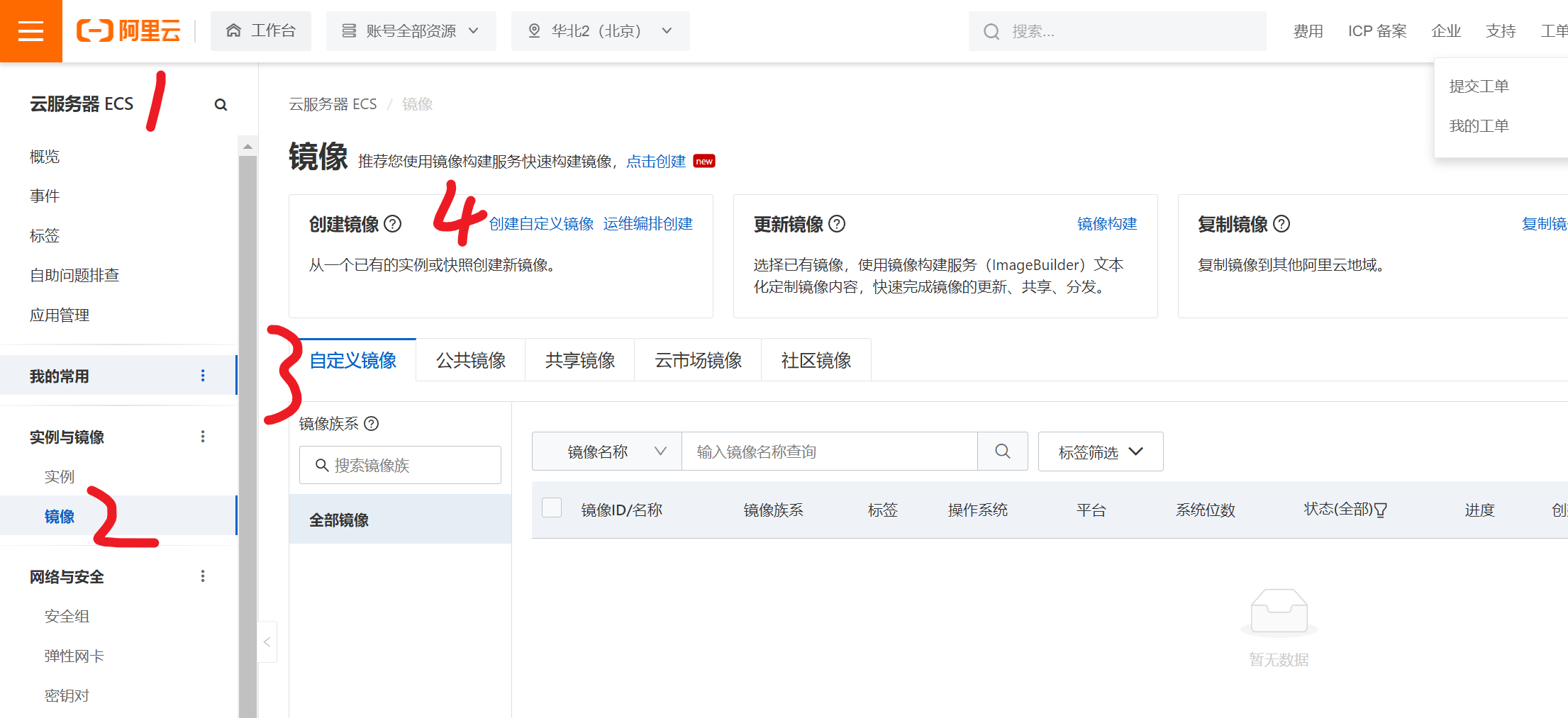Switch to the 公共镜像 tab
Viewport: 1568px width, 718px height.
tap(470, 360)
